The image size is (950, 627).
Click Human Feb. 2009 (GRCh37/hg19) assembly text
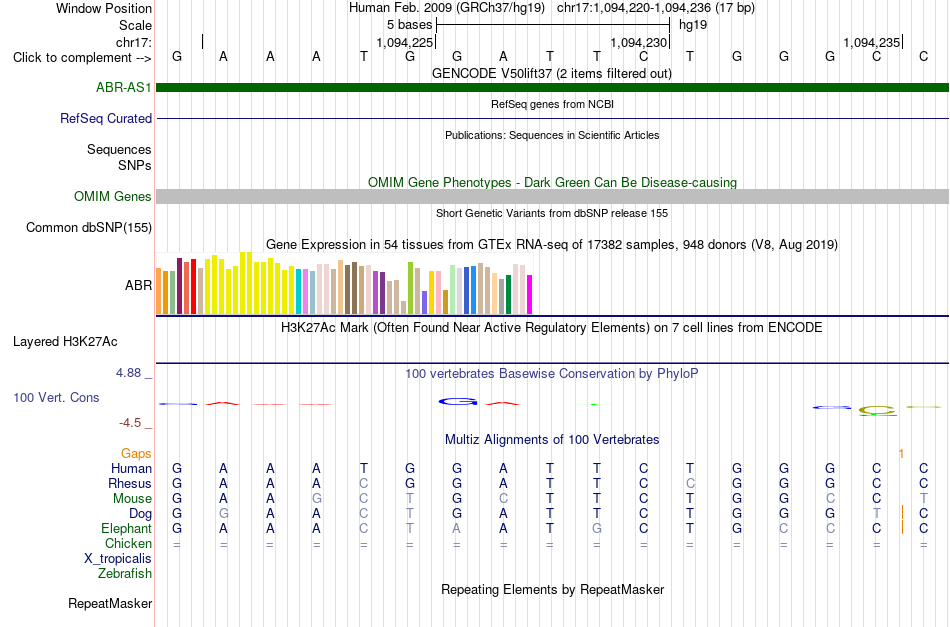(447, 8)
